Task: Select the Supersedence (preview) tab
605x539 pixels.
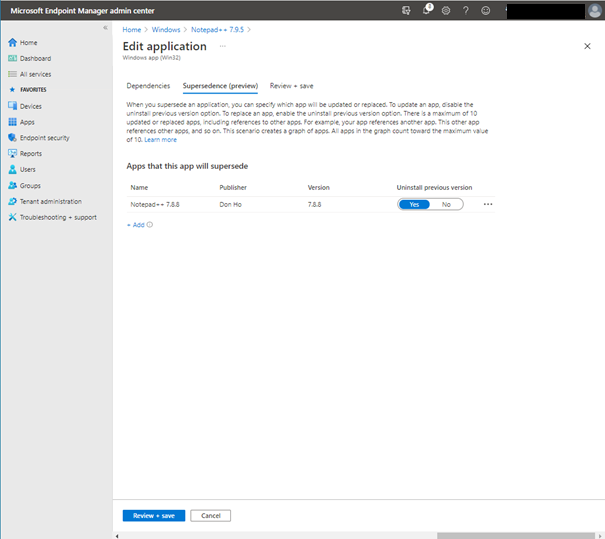Action: coord(220,86)
